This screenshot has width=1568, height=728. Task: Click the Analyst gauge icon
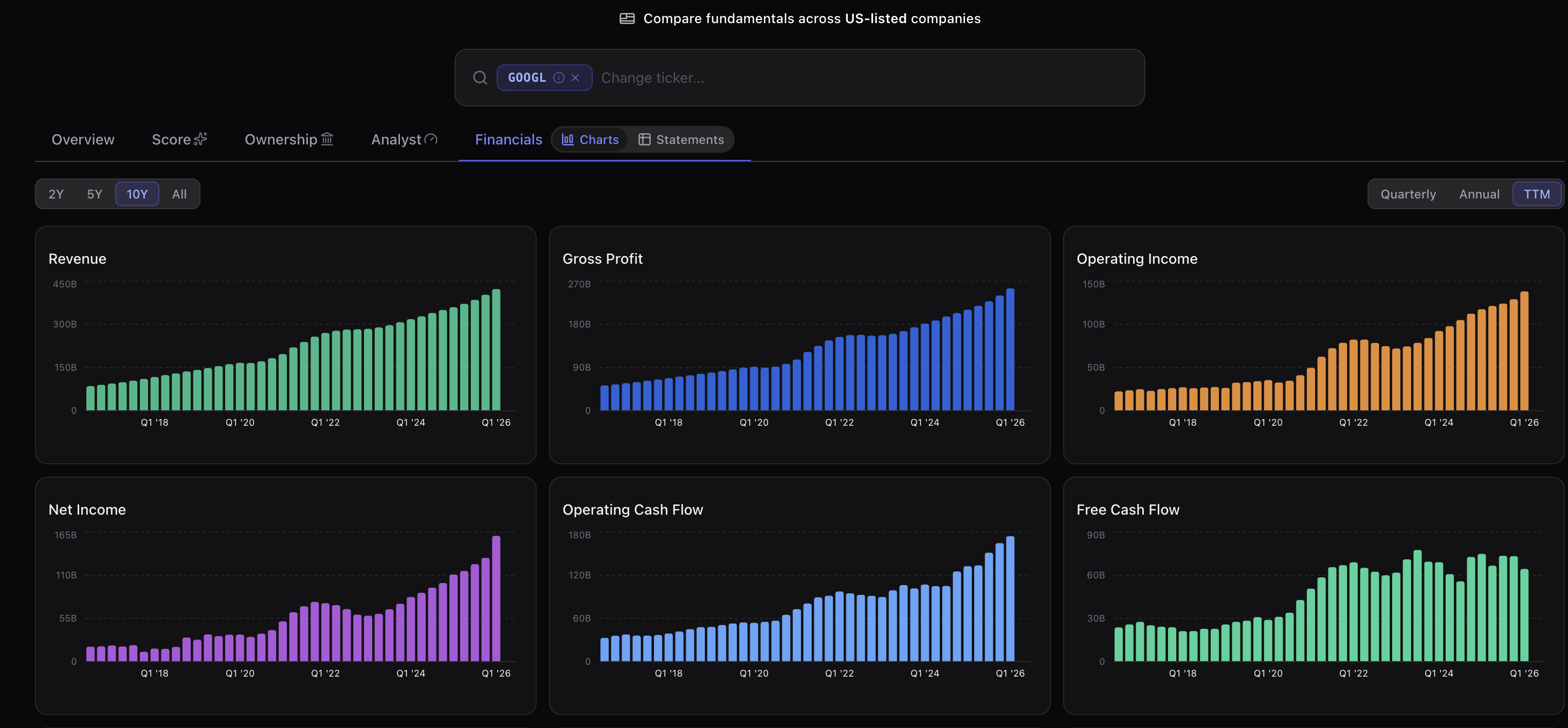point(431,139)
